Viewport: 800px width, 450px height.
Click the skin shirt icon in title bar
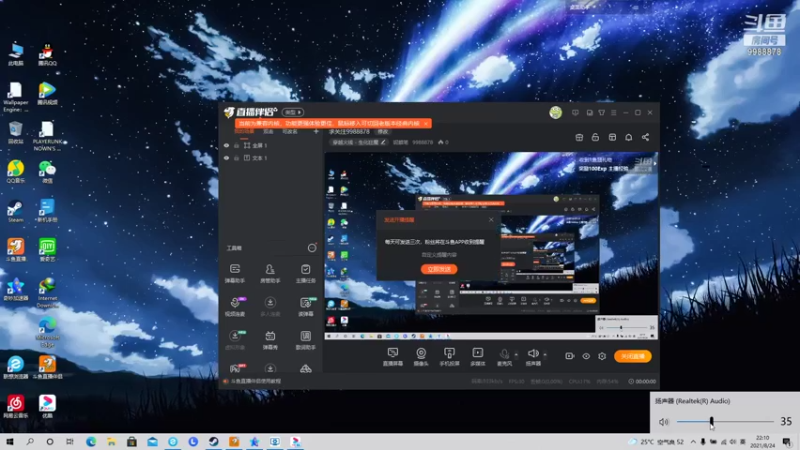[x=602, y=112]
